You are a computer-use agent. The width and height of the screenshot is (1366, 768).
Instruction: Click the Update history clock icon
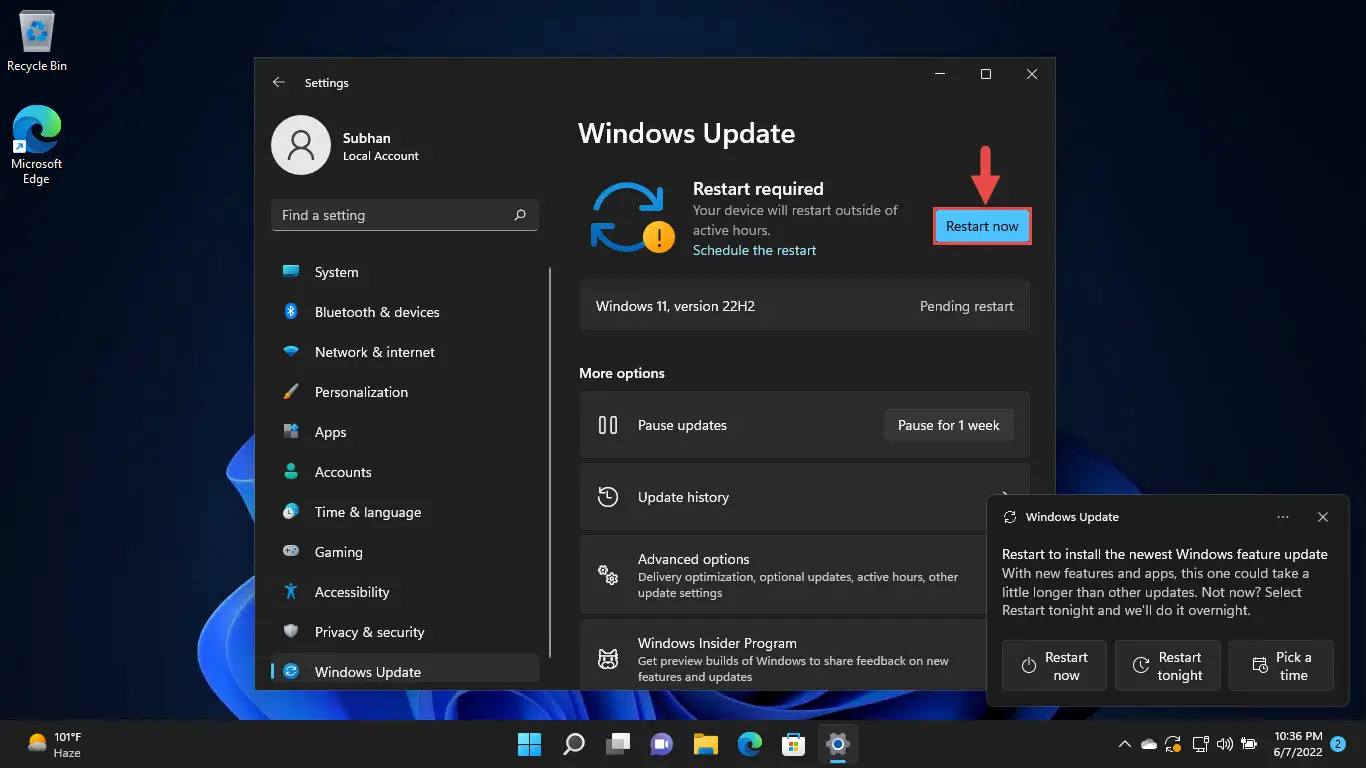[608, 497]
